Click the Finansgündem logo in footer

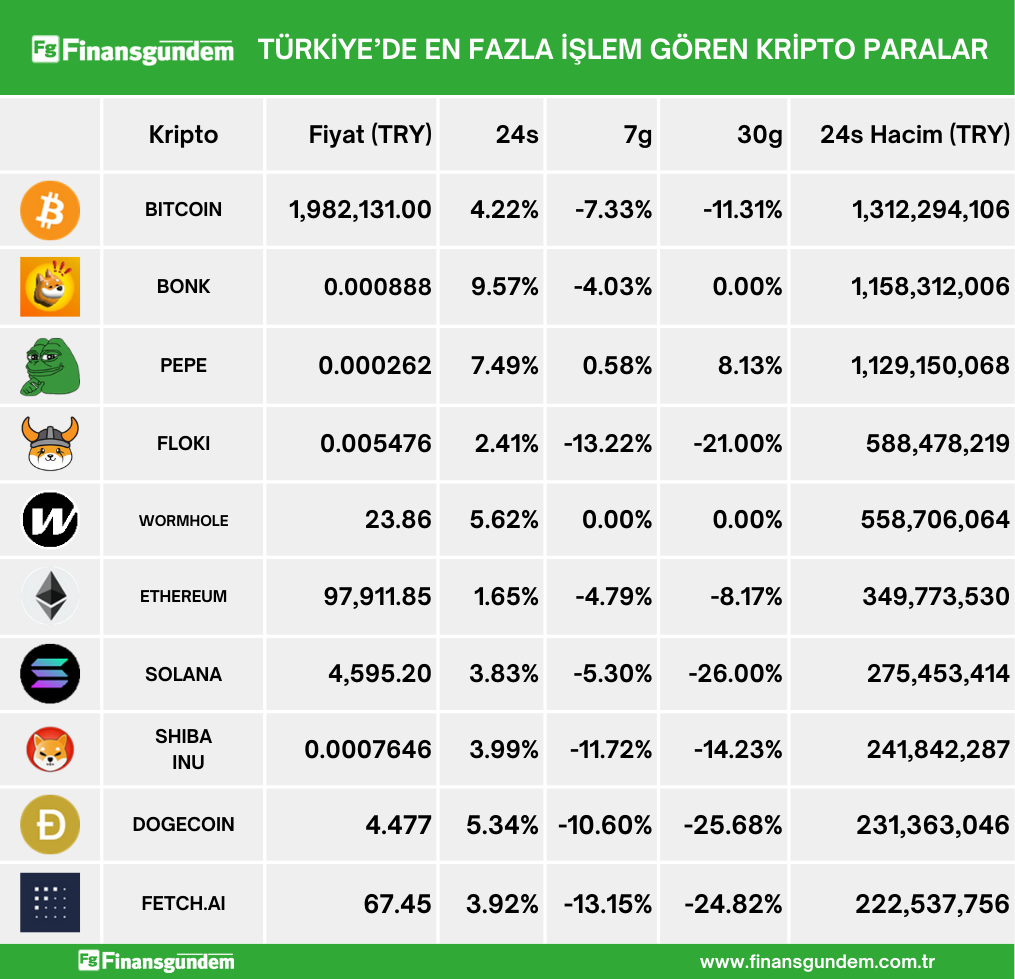pos(157,962)
